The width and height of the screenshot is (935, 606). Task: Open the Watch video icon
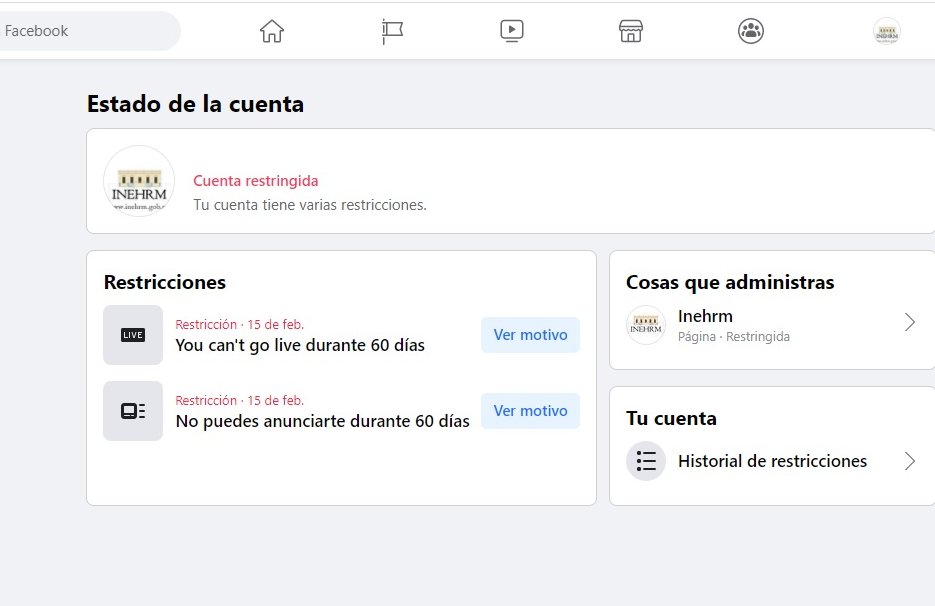pos(511,31)
